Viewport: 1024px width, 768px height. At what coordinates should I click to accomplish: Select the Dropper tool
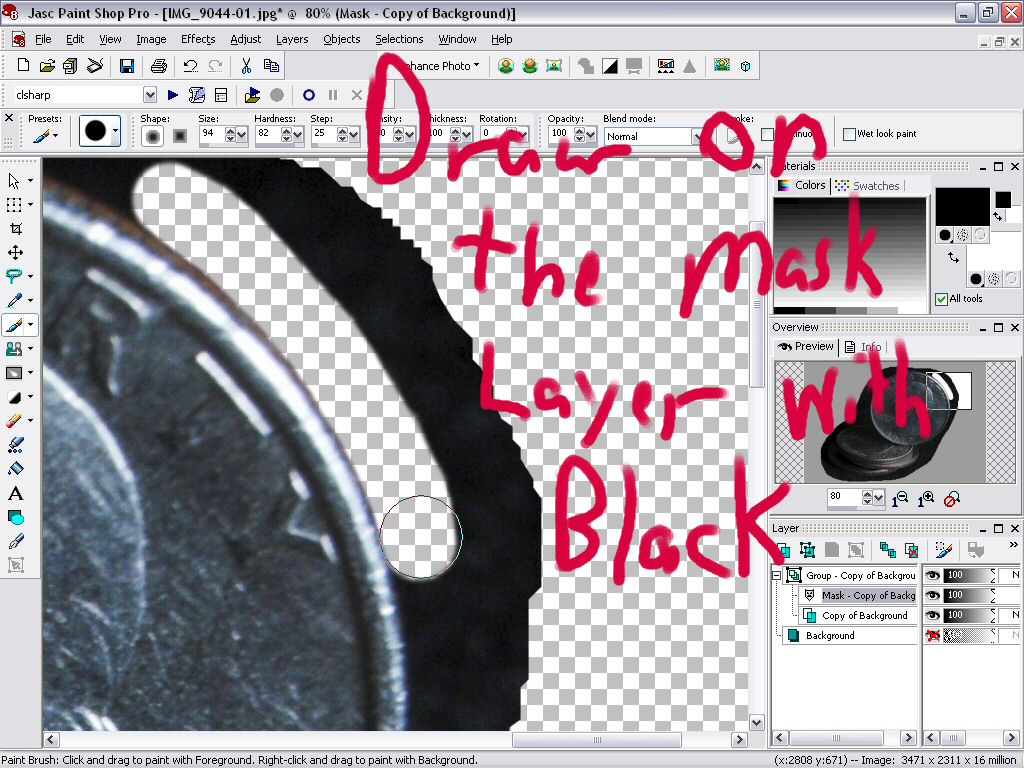point(14,300)
